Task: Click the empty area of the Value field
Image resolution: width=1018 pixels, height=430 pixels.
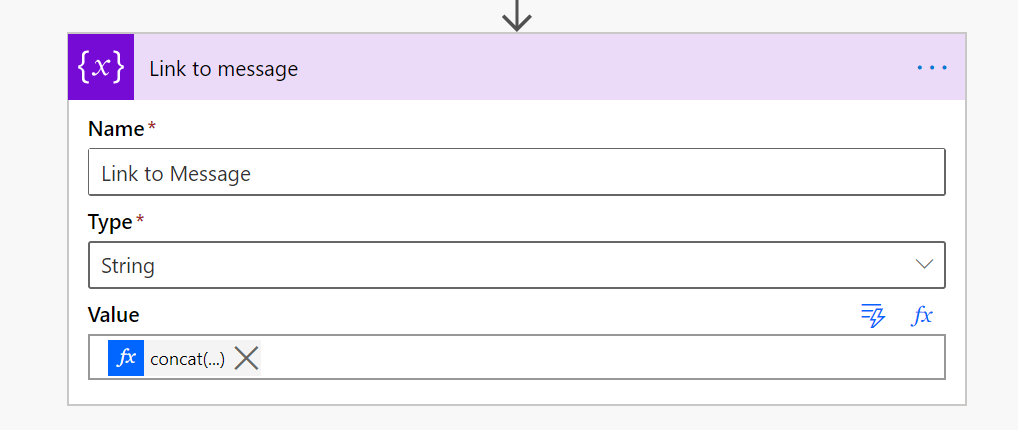Action: 600,358
